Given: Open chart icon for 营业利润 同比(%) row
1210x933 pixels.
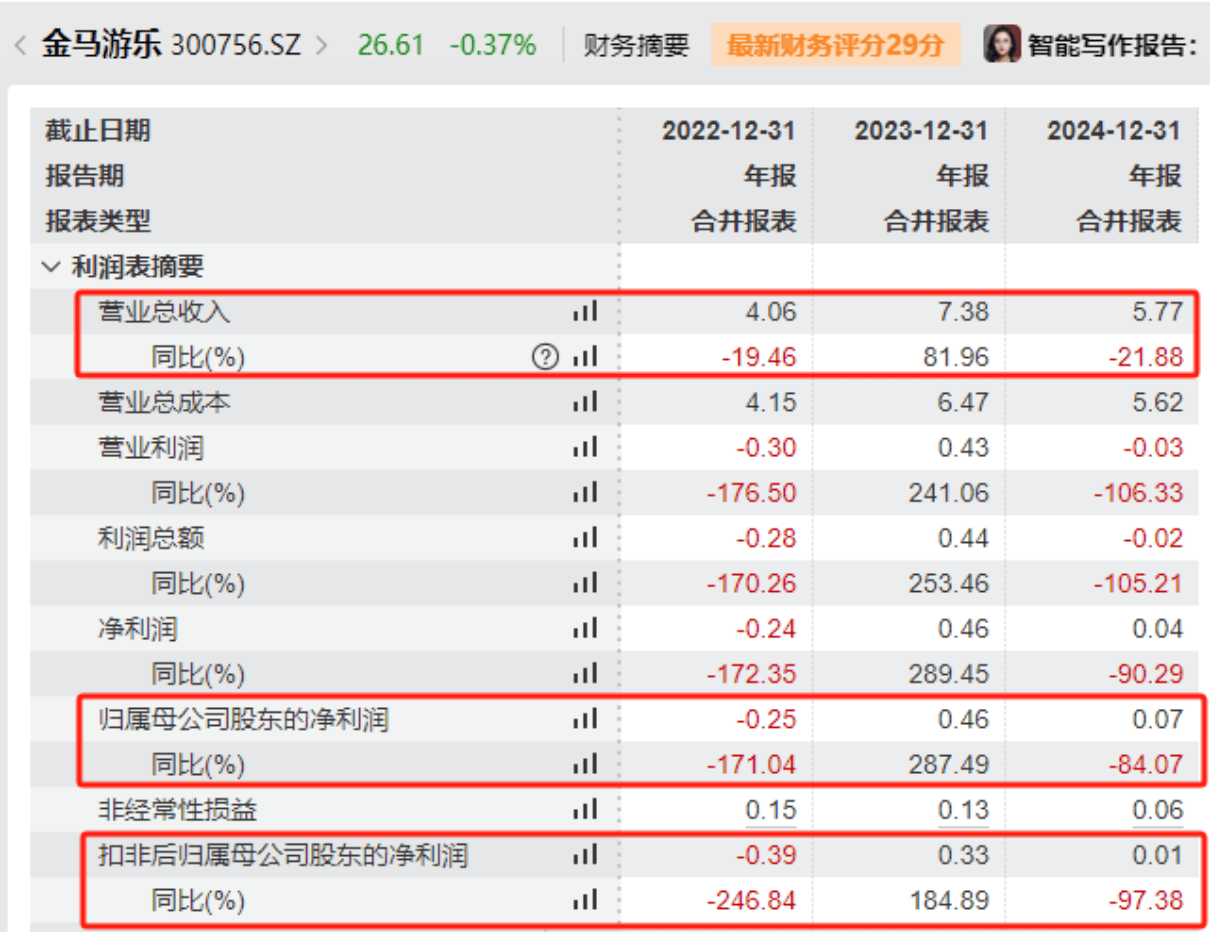Looking at the screenshot, I should click(585, 493).
